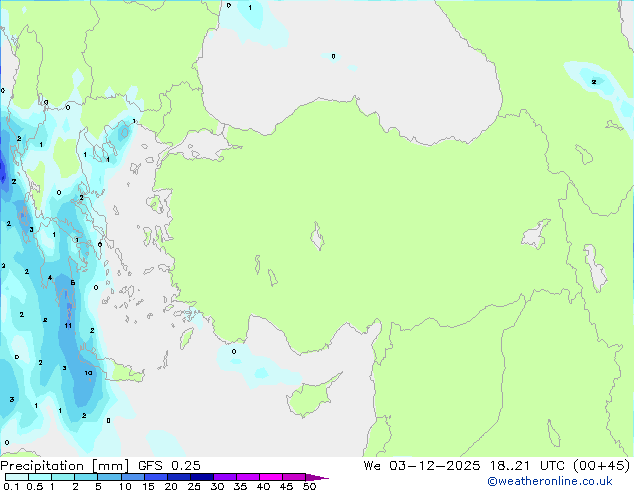Click the 'GFS 0.25' model label
Viewport: 634px width, 490px height.
point(169,466)
